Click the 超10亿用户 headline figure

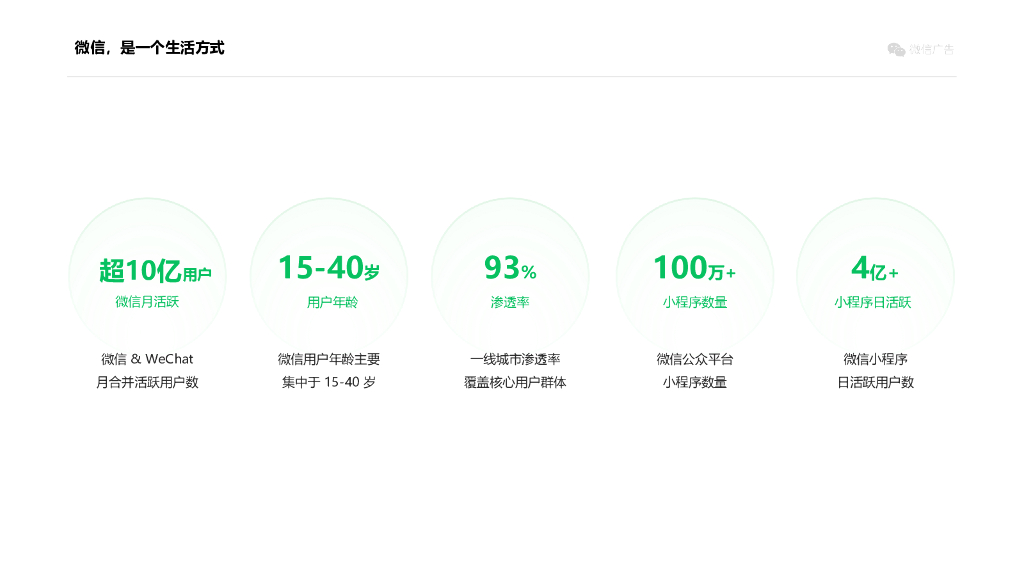(155, 270)
